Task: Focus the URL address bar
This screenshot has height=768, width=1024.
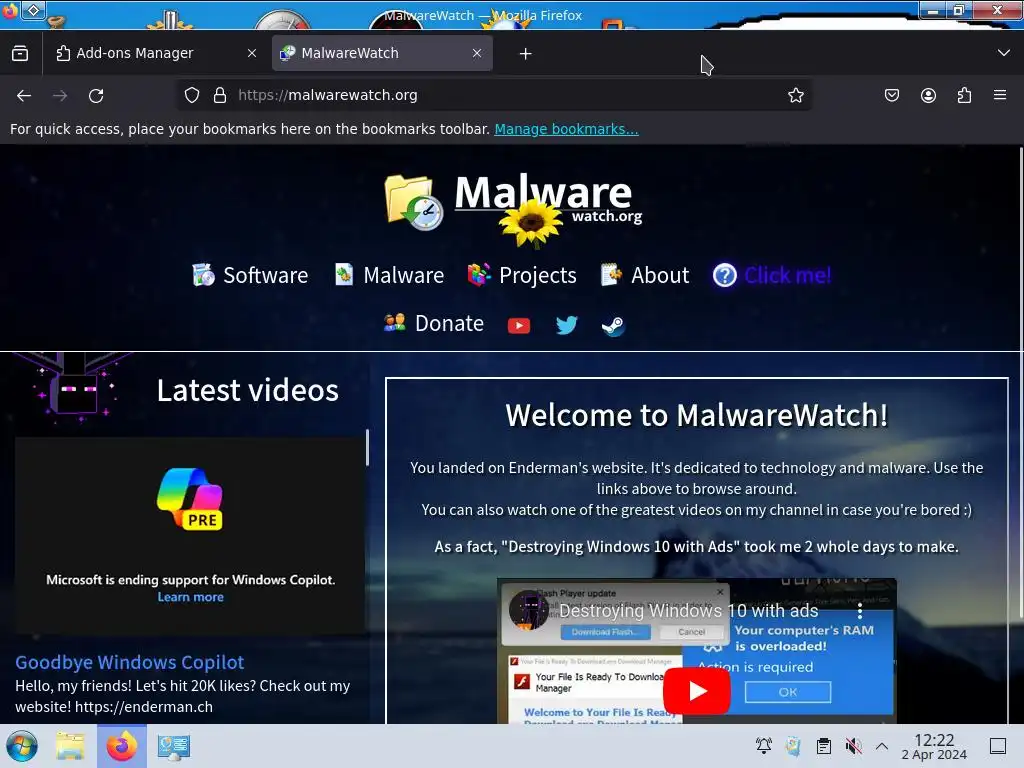Action: pyautogui.click(x=496, y=95)
